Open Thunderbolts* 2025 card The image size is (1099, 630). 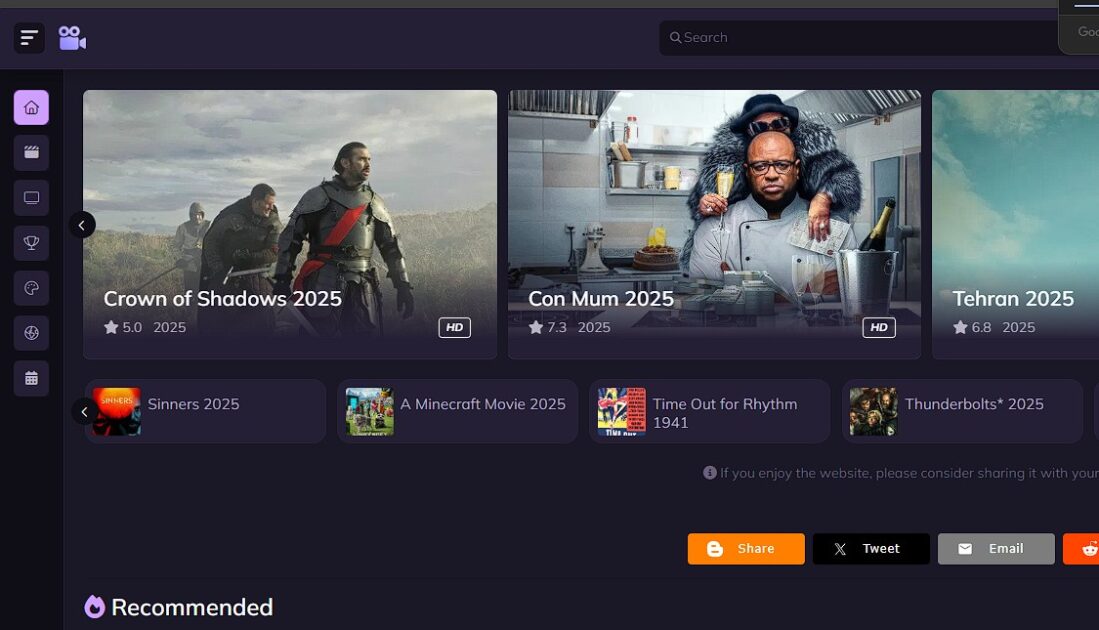(962, 411)
